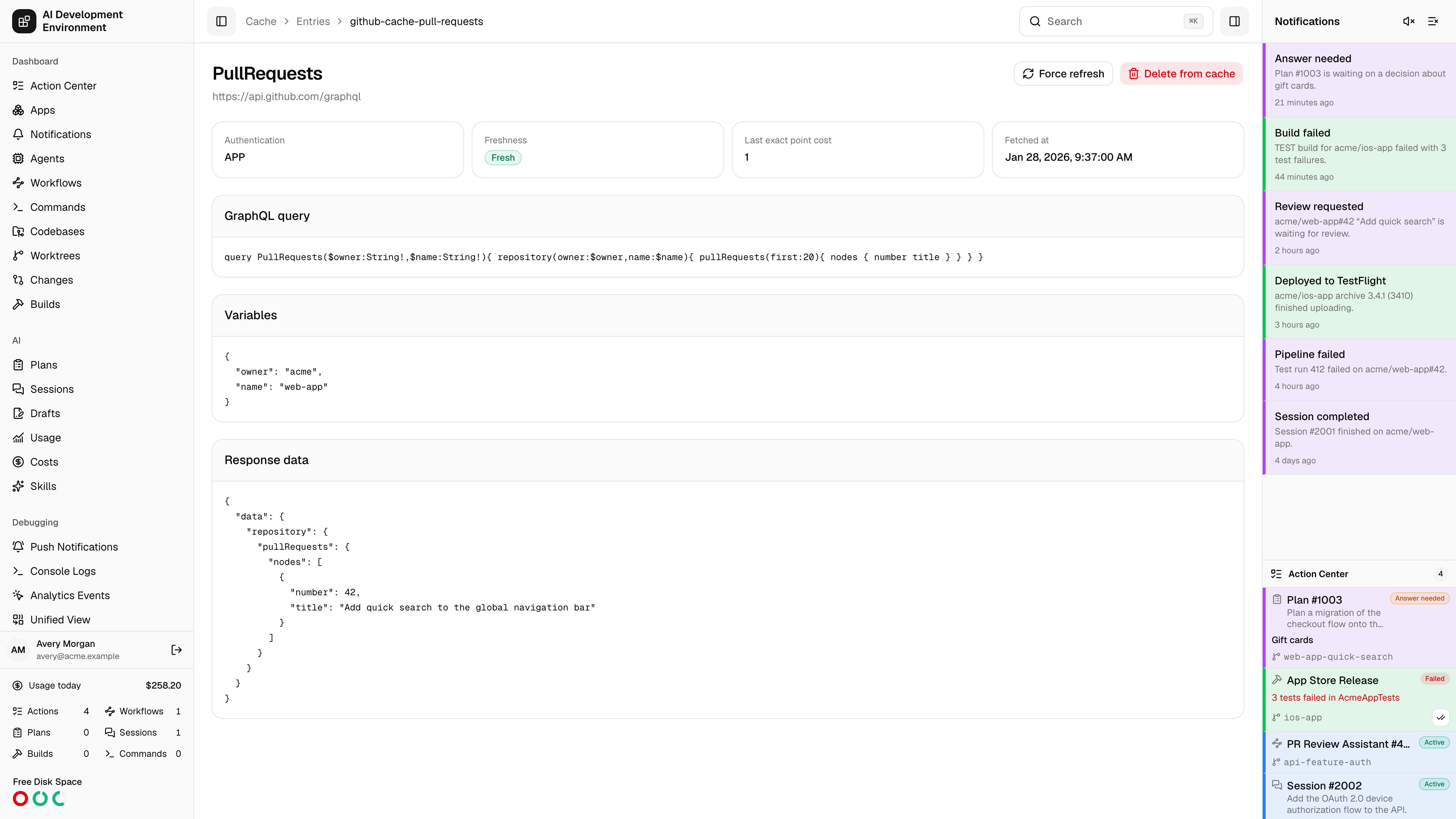Open Notifications in sidebar
The width and height of the screenshot is (1456, 819).
[x=97, y=135]
